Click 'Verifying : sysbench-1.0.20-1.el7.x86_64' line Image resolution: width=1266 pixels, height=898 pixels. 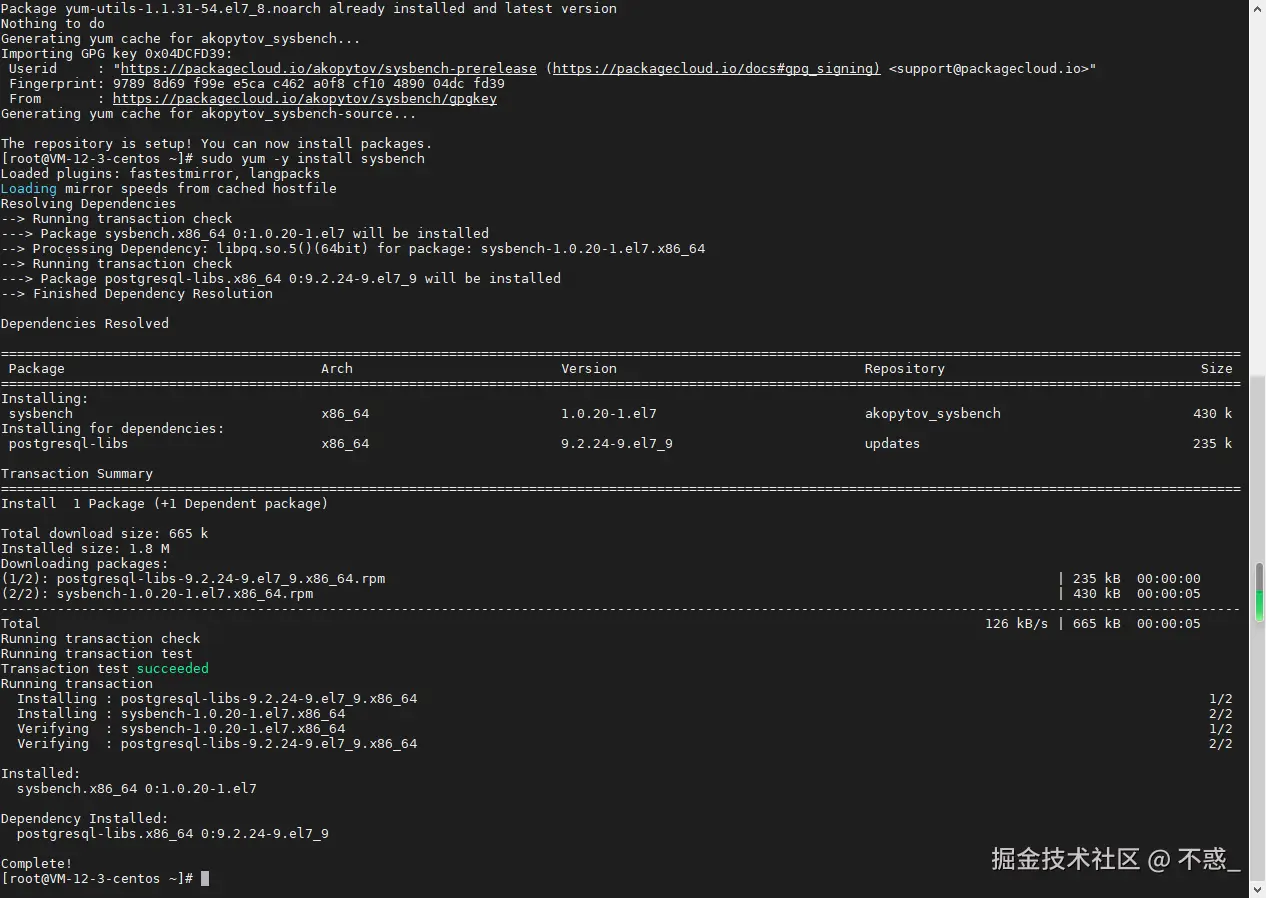181,729
